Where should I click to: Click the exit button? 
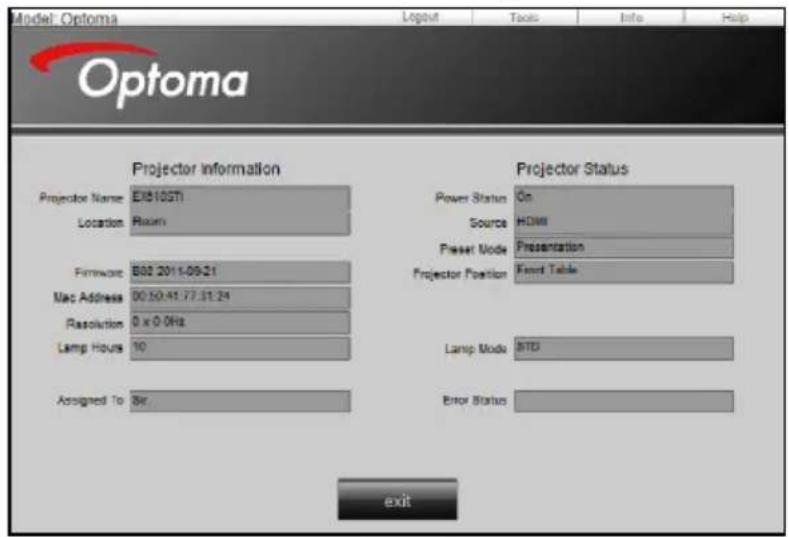pos(398,500)
